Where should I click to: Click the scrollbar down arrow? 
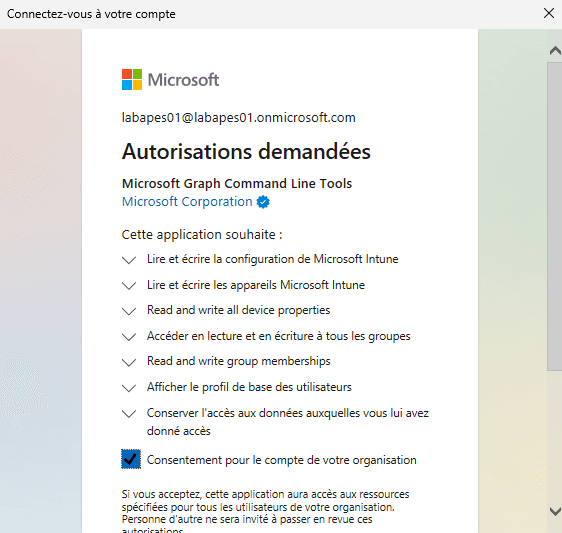(x=555, y=511)
